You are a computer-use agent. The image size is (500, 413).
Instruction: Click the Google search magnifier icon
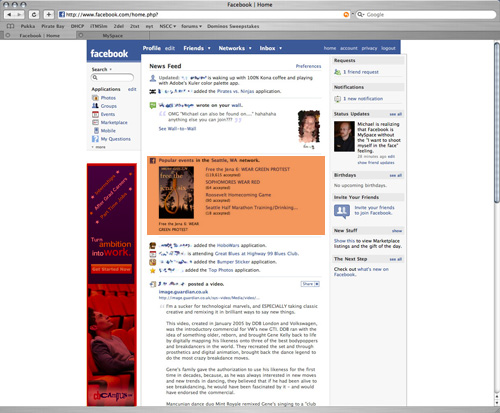click(360, 14)
